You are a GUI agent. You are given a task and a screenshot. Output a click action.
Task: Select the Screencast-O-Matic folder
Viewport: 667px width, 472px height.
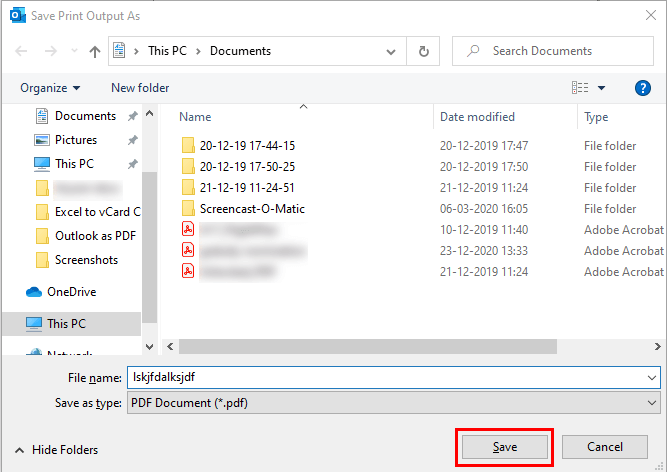click(252, 209)
